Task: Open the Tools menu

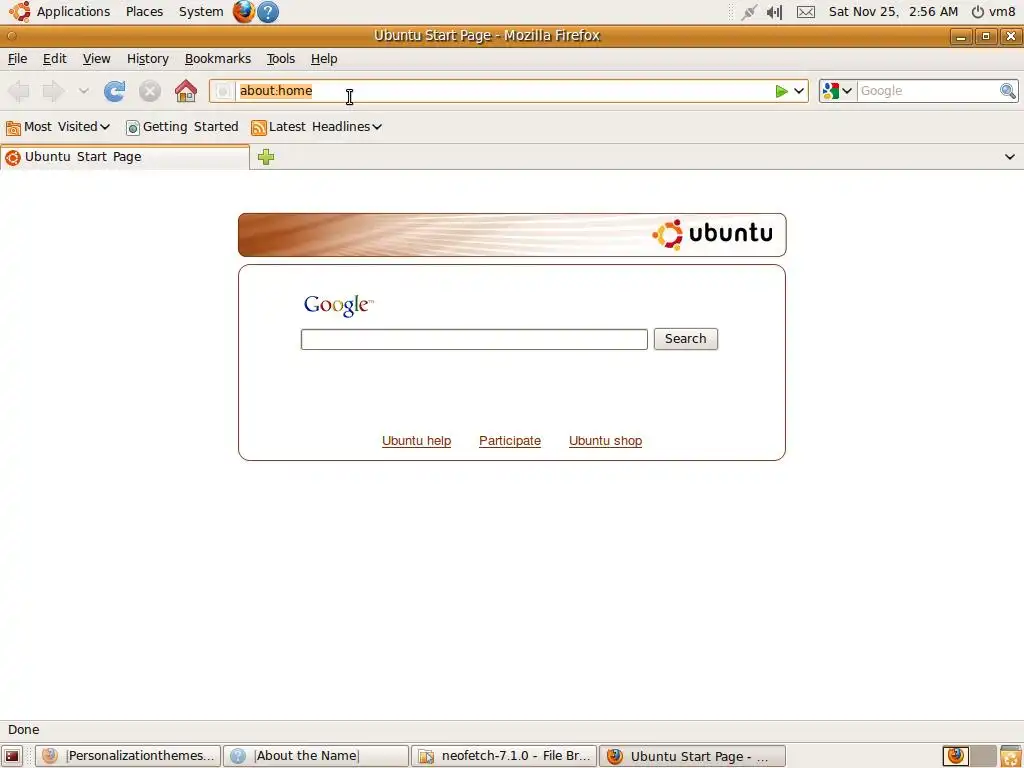Action: tap(280, 59)
